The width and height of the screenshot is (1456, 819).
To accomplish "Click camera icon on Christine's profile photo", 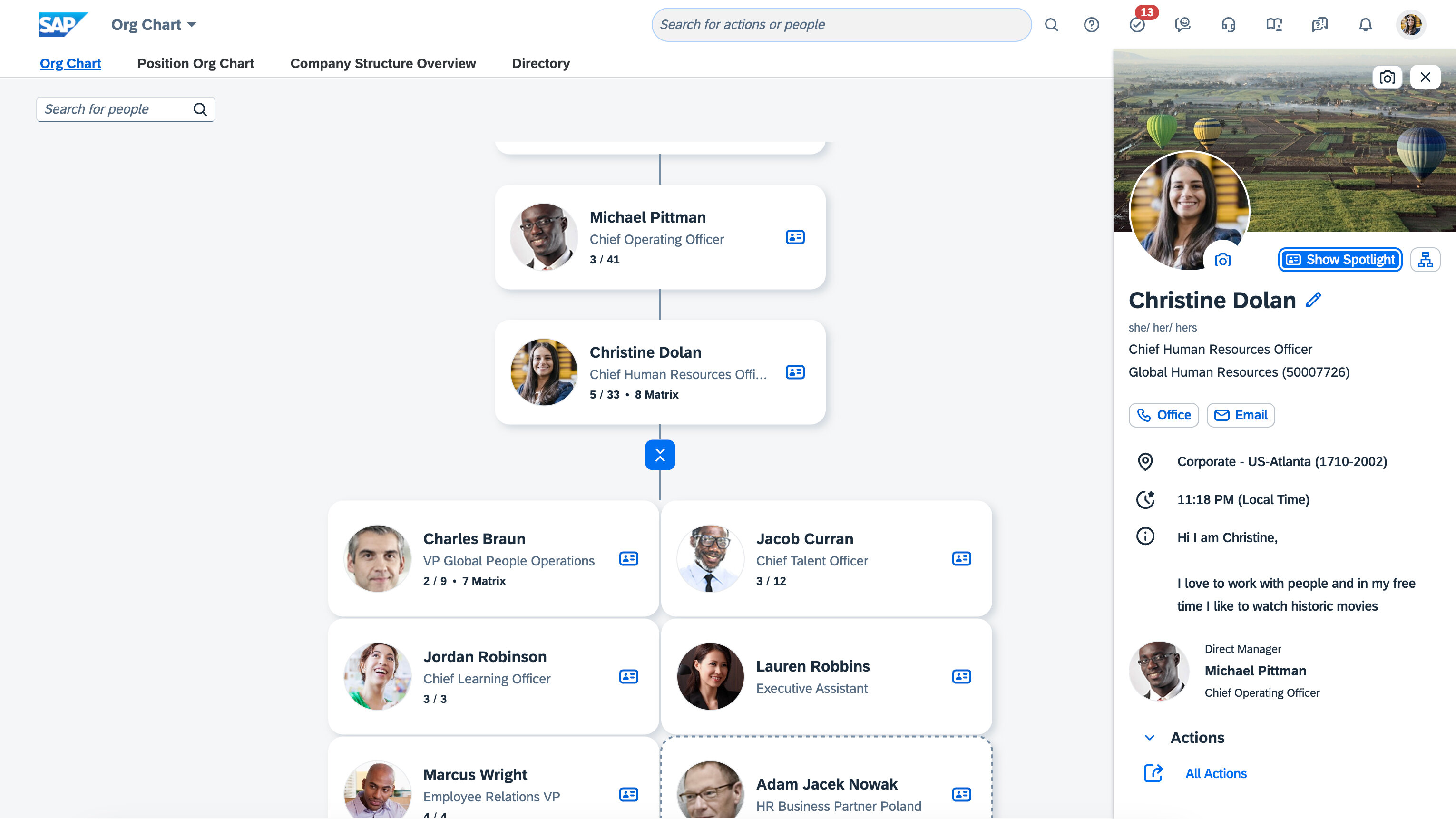I will coord(1222,260).
